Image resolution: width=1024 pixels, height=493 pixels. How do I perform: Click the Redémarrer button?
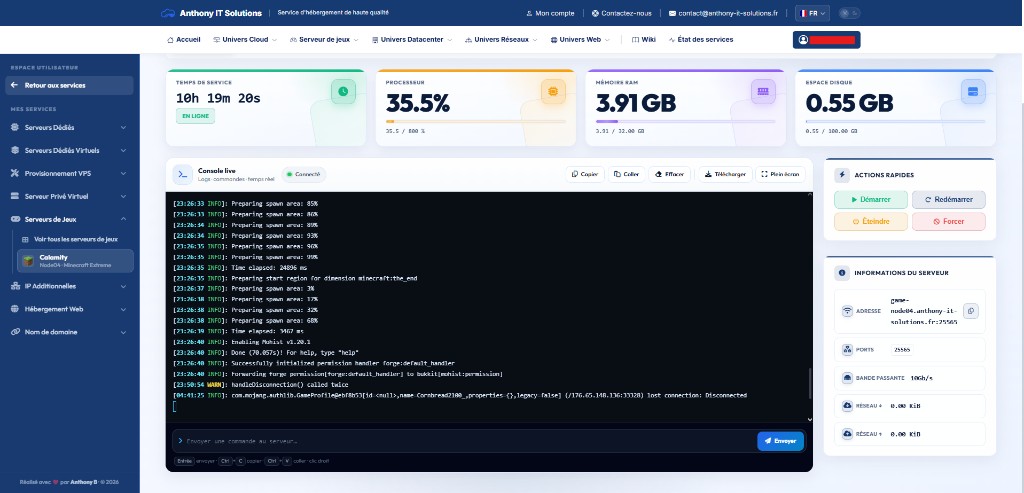tap(949, 200)
